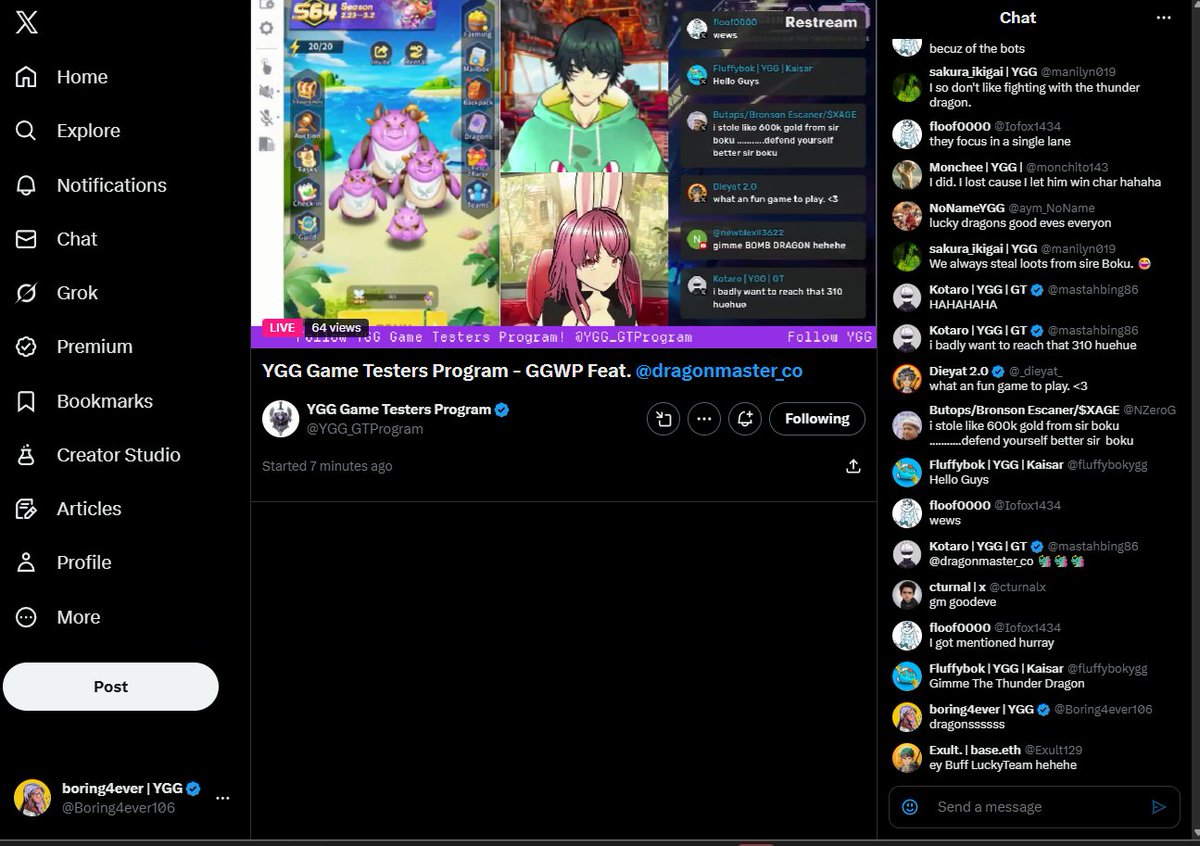Open the @dragonmaster_co link in title

[x=719, y=371]
